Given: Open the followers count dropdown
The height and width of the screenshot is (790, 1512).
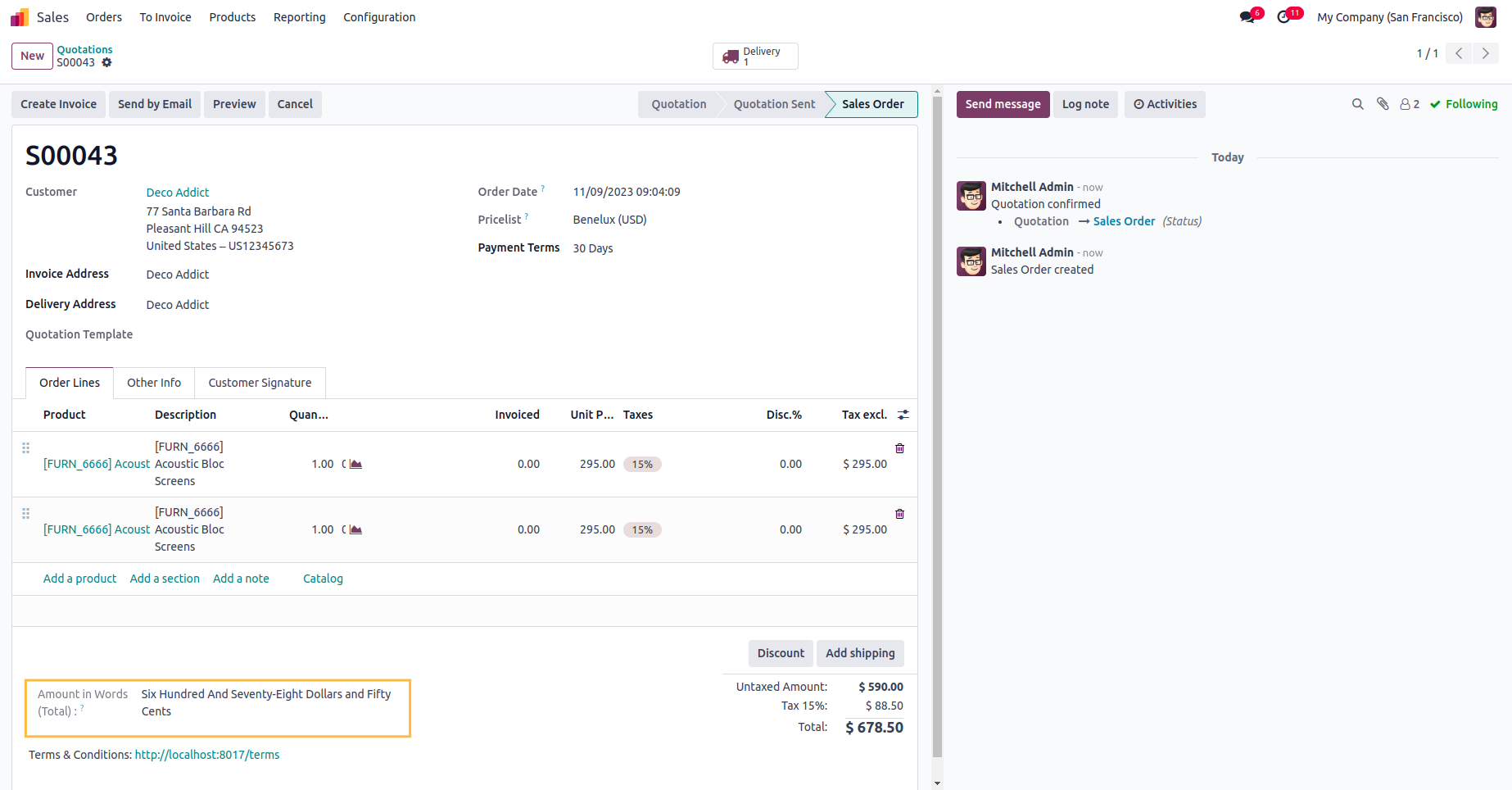Looking at the screenshot, I should tap(1409, 104).
